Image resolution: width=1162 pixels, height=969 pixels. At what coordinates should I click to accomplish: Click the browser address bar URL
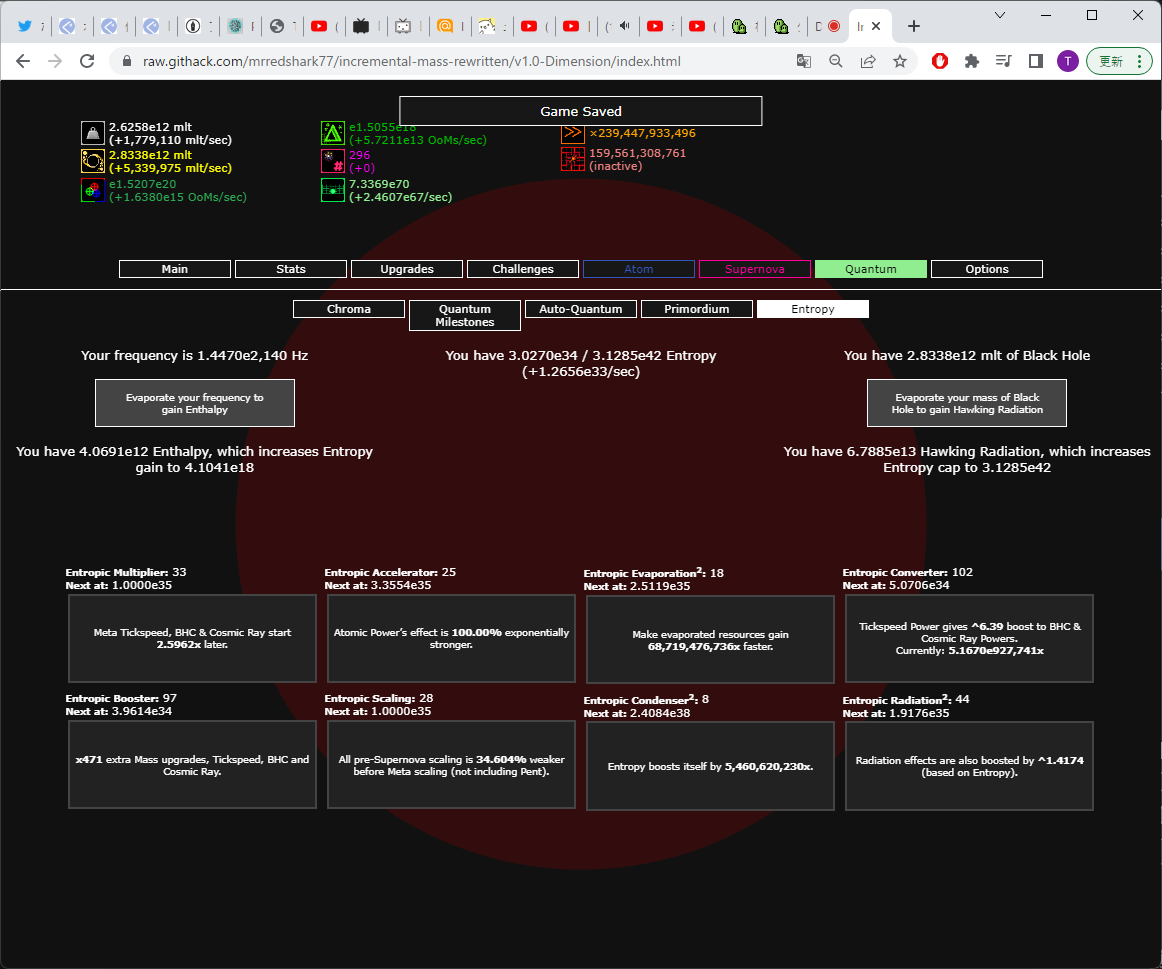[411, 61]
